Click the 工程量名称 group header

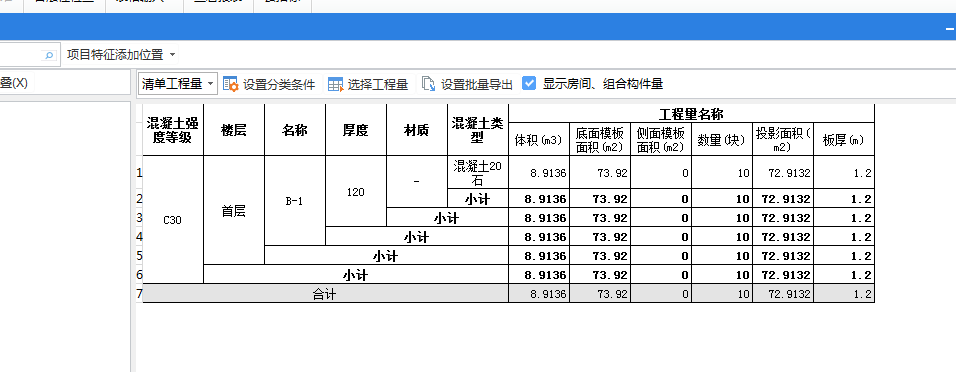click(x=691, y=113)
